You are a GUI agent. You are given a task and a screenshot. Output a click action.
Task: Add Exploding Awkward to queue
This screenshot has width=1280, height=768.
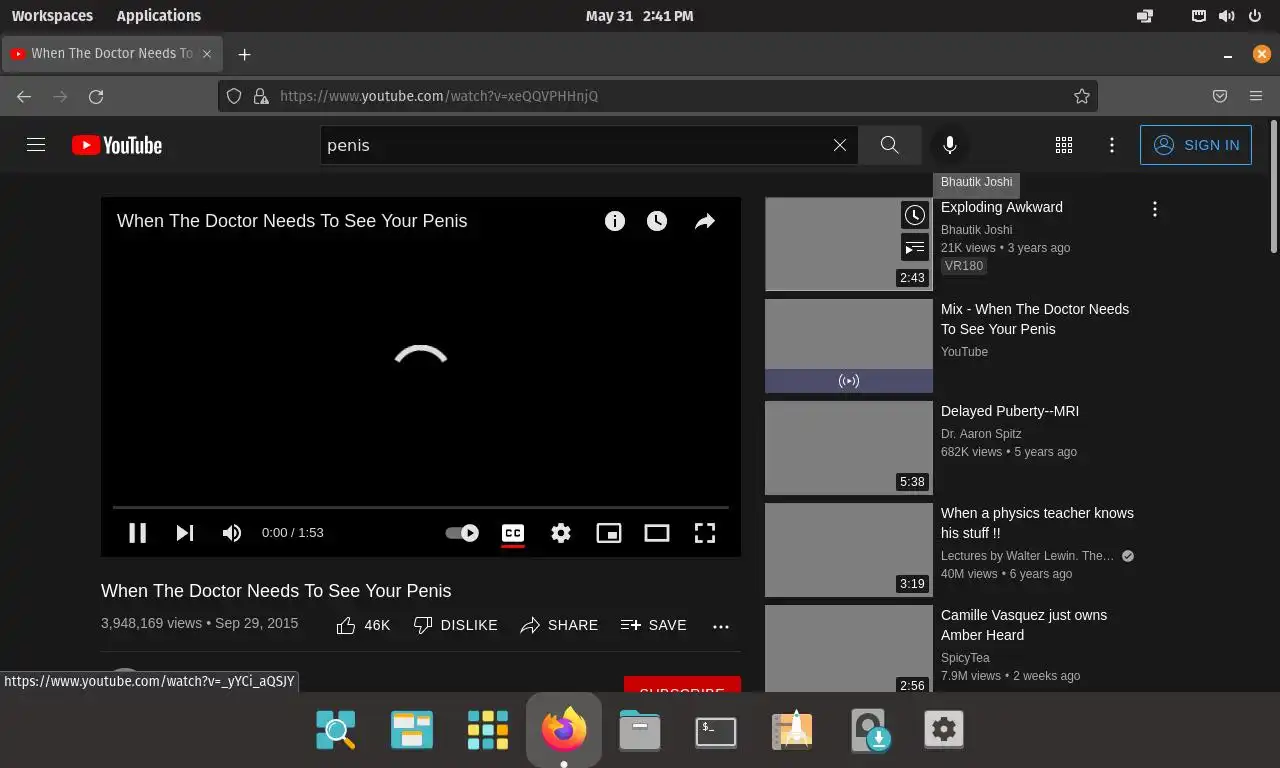tap(915, 247)
